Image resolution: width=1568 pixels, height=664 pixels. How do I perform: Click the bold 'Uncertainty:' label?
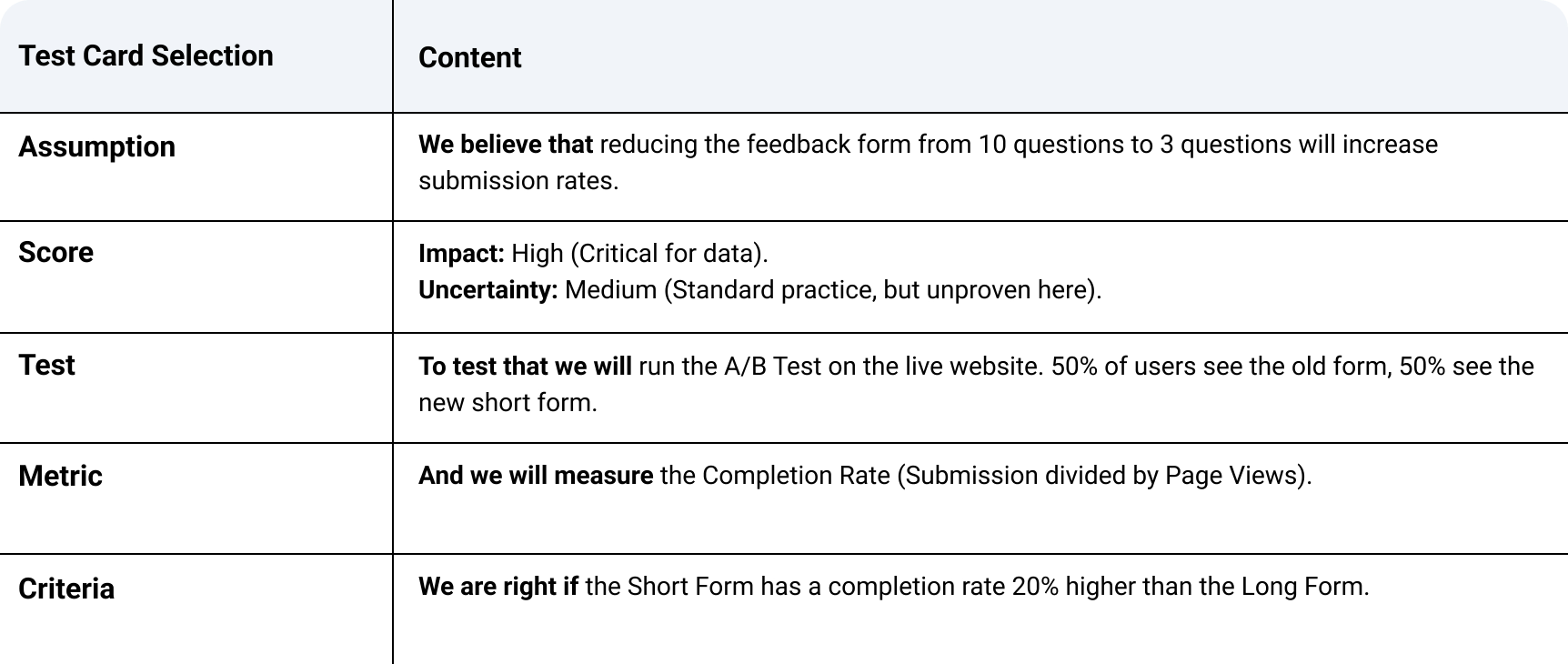487,290
